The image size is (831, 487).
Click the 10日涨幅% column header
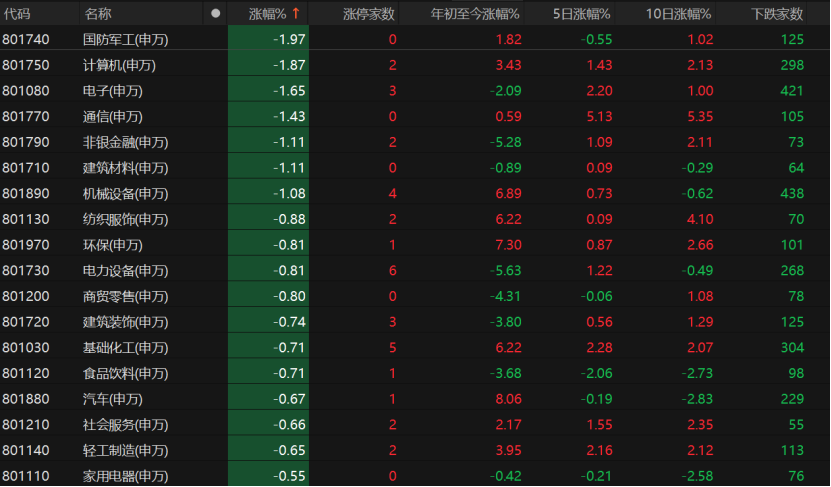pyautogui.click(x=677, y=14)
